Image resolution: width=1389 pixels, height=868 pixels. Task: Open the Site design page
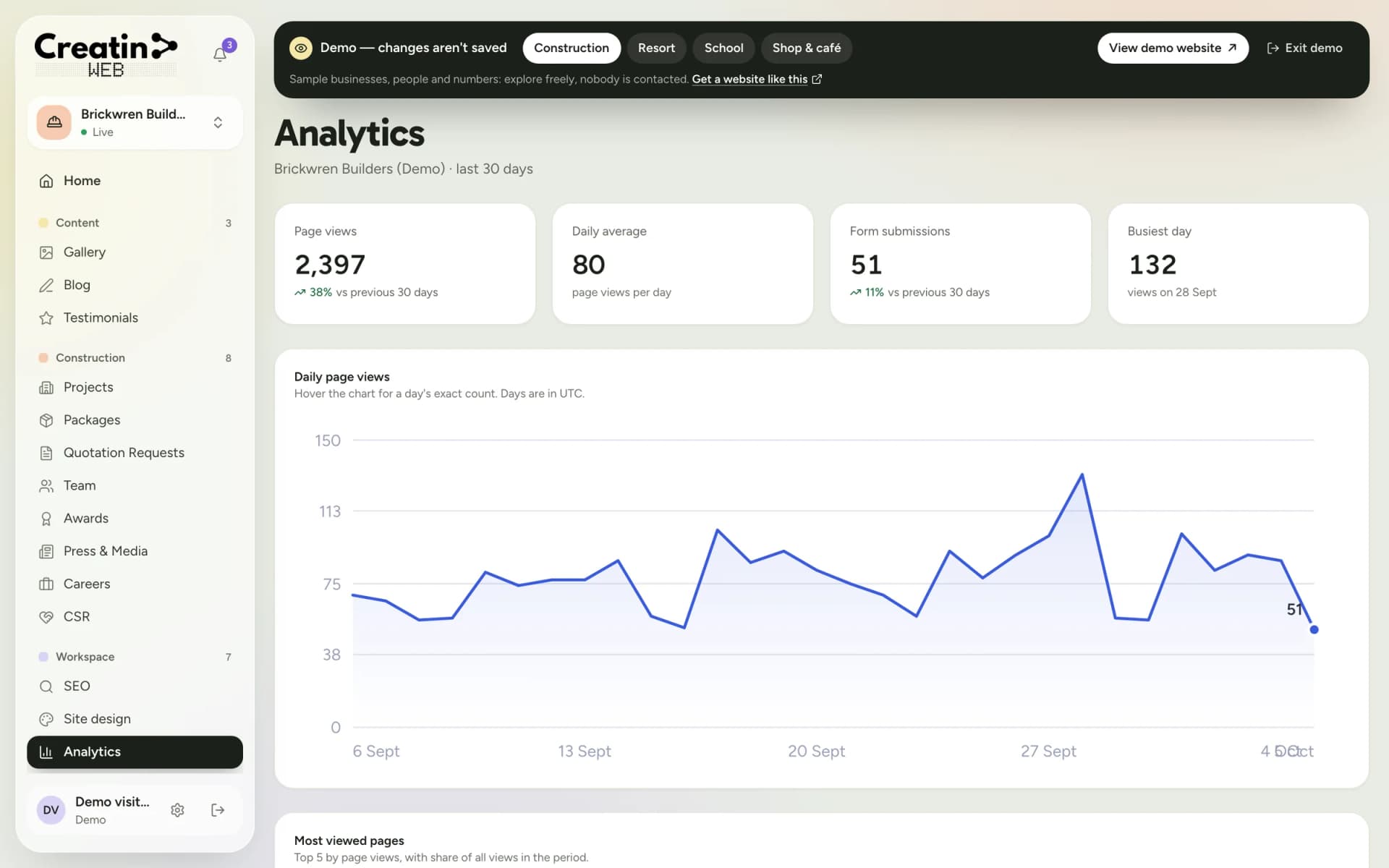click(x=135, y=719)
